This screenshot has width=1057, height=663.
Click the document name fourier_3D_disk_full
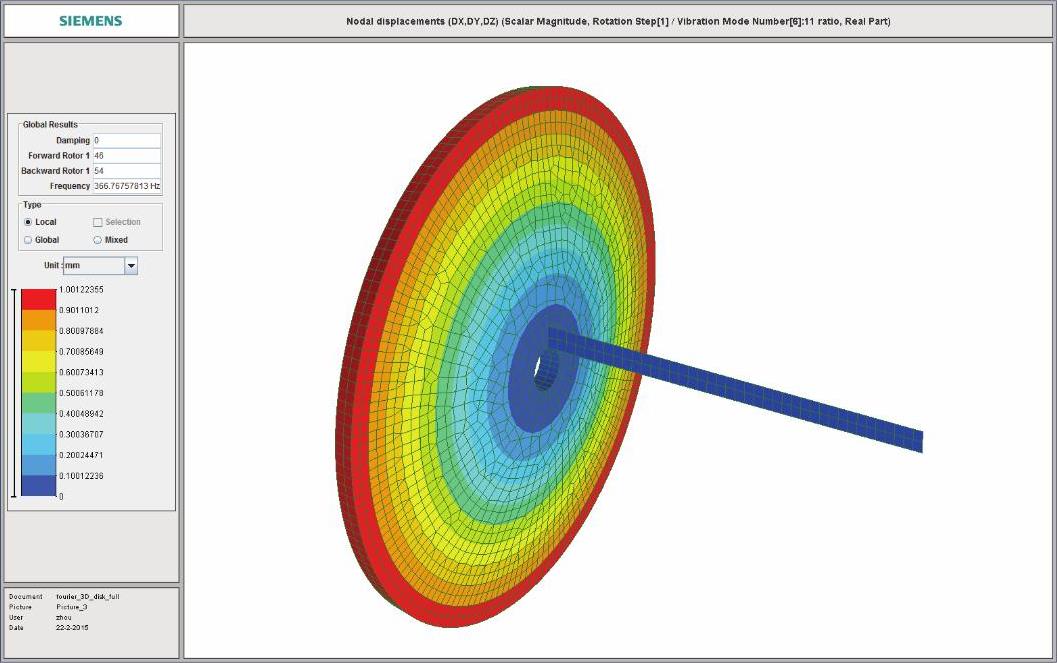click(x=88, y=596)
